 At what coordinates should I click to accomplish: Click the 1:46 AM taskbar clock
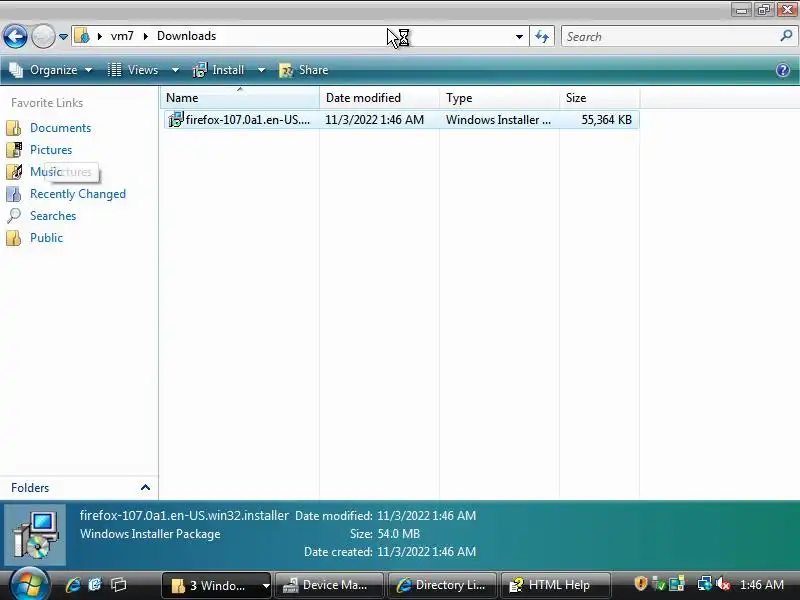tap(762, 585)
